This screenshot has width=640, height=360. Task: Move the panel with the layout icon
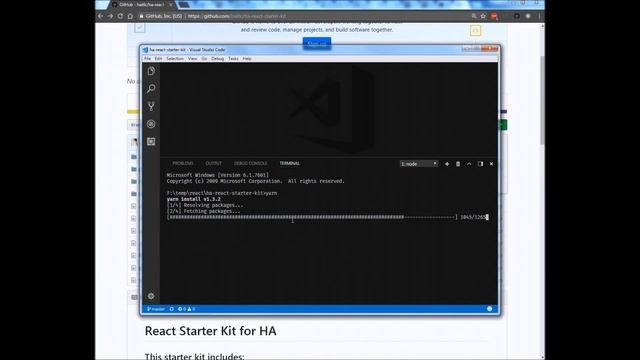point(480,164)
